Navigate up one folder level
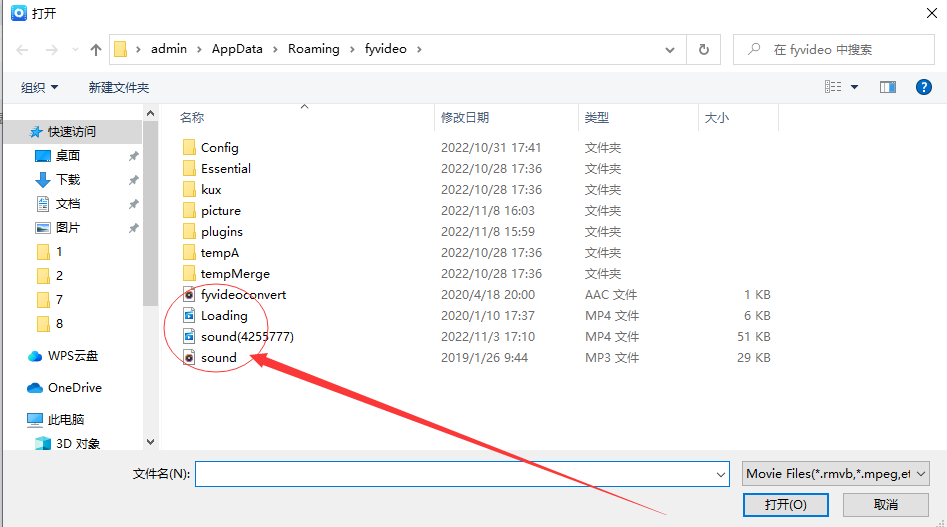947x527 pixels. coord(95,50)
